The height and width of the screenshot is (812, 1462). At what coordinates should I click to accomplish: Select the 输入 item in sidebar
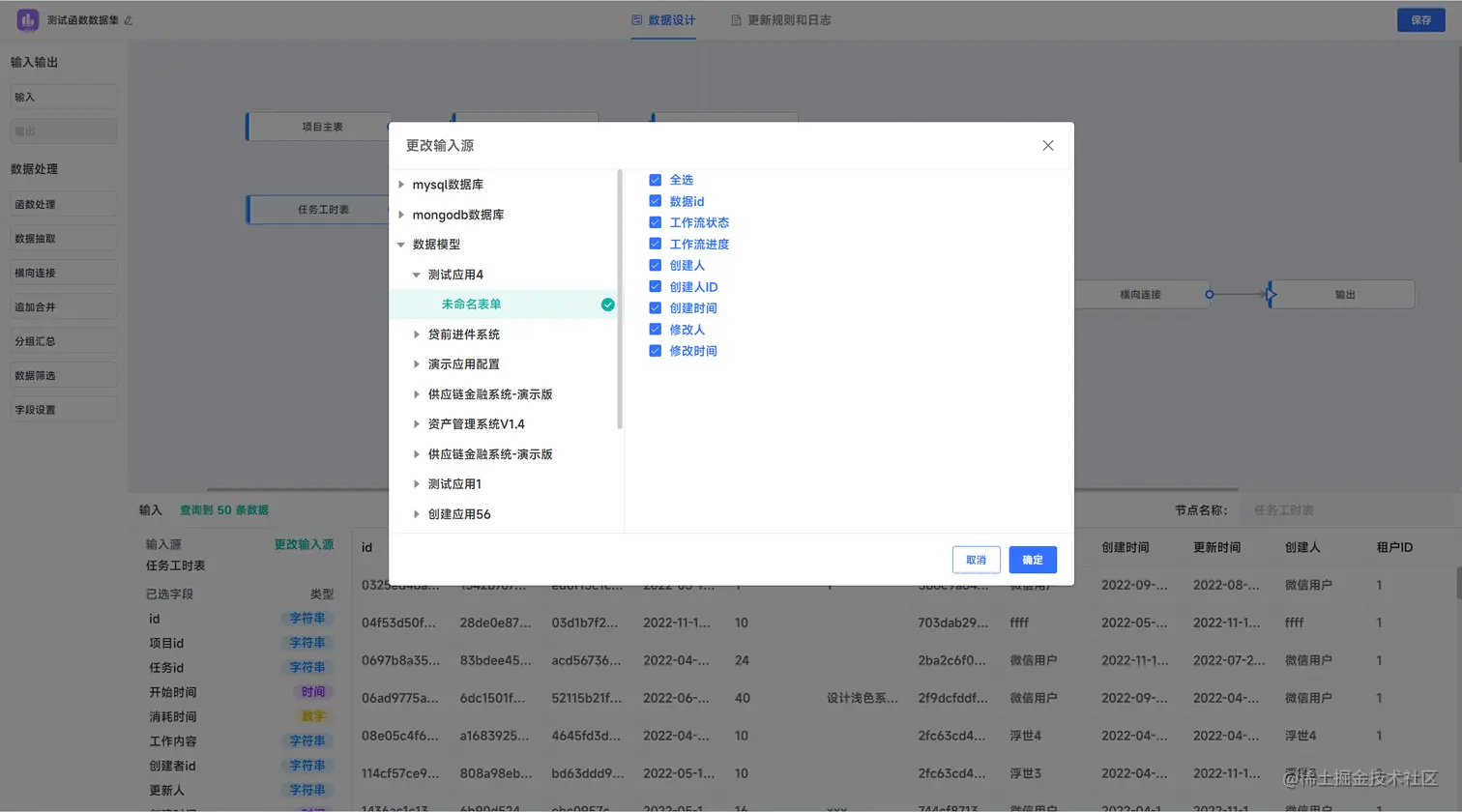pyautogui.click(x=64, y=97)
